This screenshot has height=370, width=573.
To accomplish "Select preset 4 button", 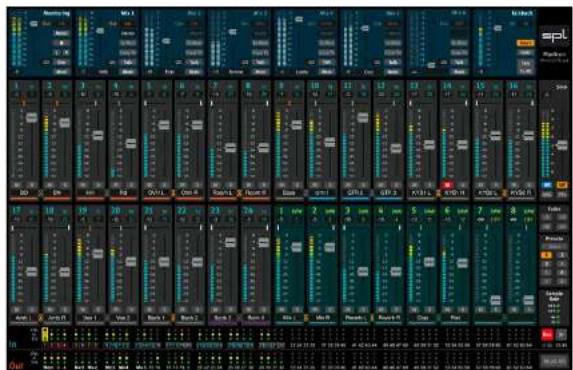I will tap(562, 264).
